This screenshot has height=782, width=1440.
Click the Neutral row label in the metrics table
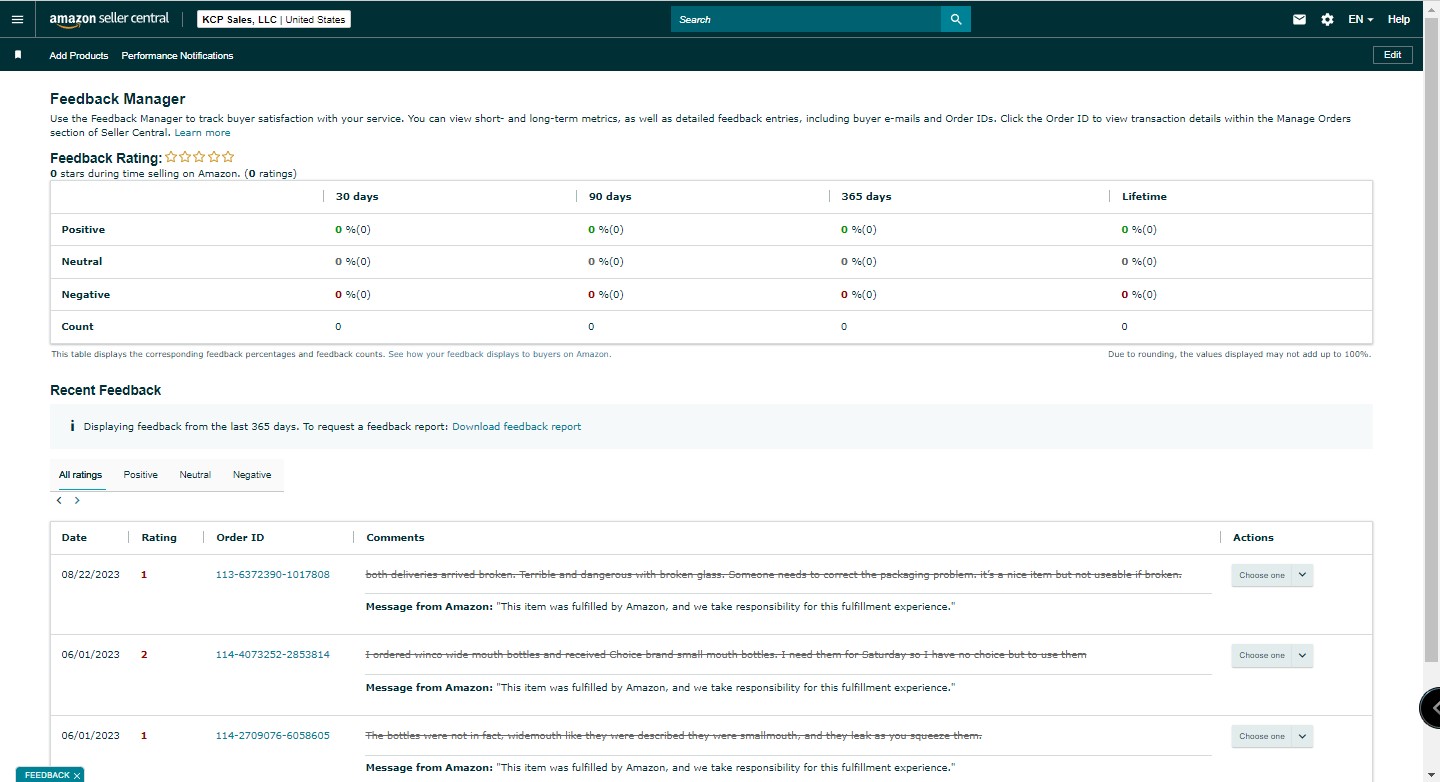pyautogui.click(x=82, y=262)
